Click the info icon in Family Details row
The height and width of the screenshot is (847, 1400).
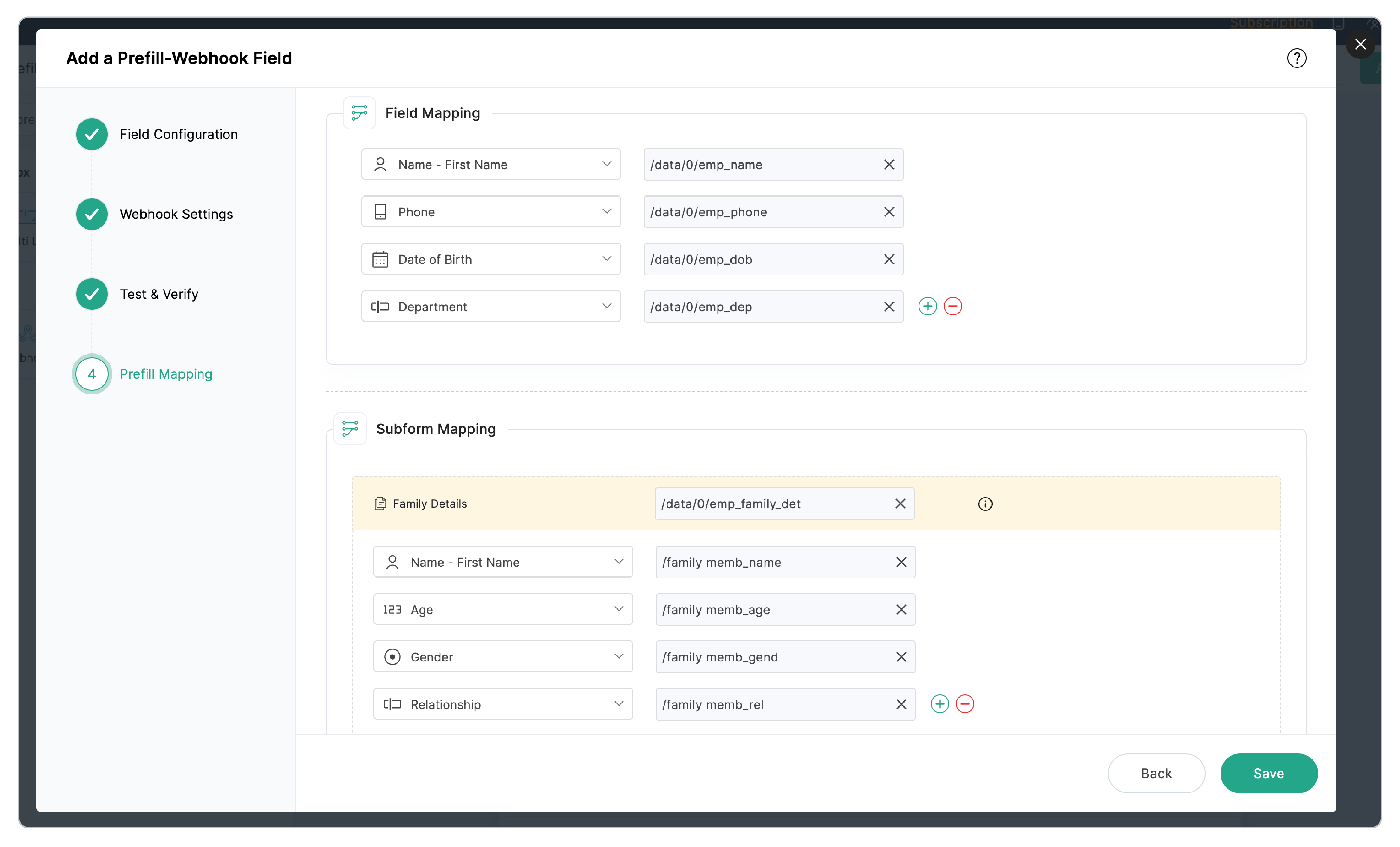click(x=985, y=504)
